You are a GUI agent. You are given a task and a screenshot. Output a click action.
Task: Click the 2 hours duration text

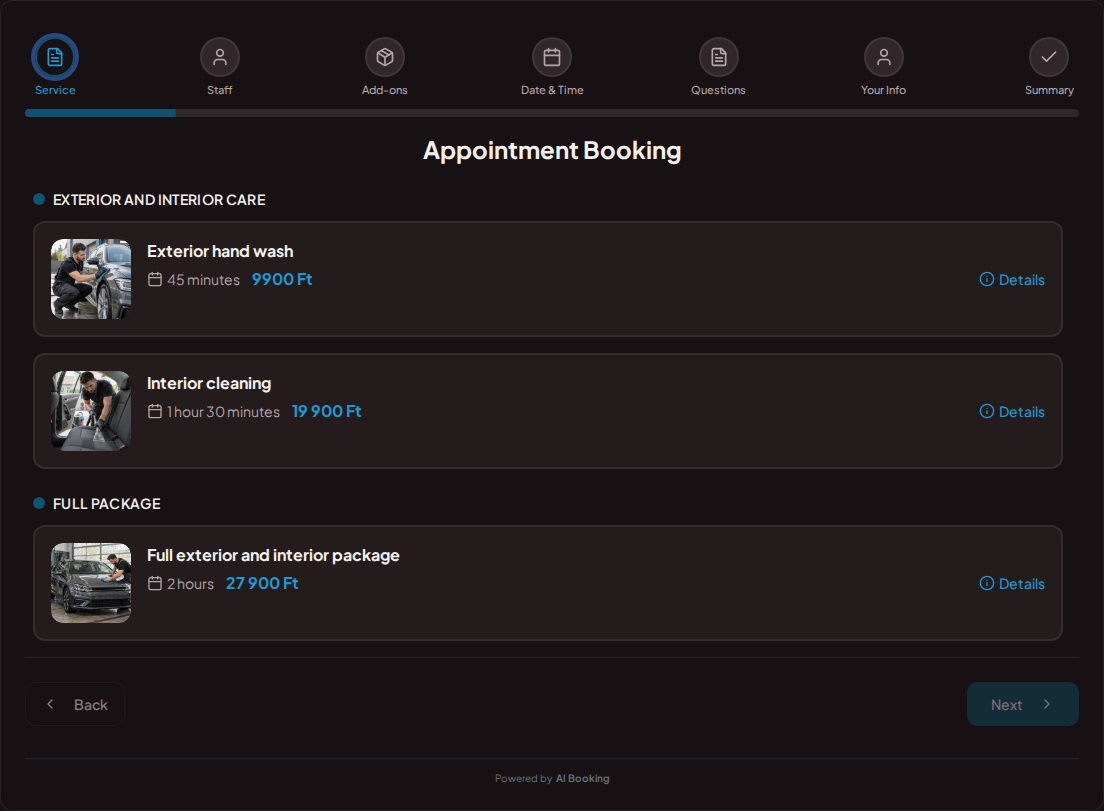pyautogui.click(x=190, y=584)
